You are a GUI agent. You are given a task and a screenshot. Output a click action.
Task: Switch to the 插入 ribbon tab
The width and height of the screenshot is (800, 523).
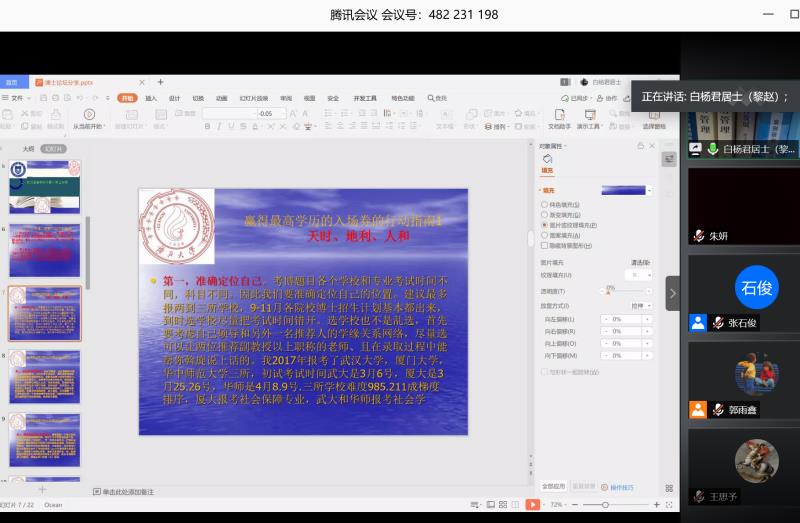tap(151, 98)
